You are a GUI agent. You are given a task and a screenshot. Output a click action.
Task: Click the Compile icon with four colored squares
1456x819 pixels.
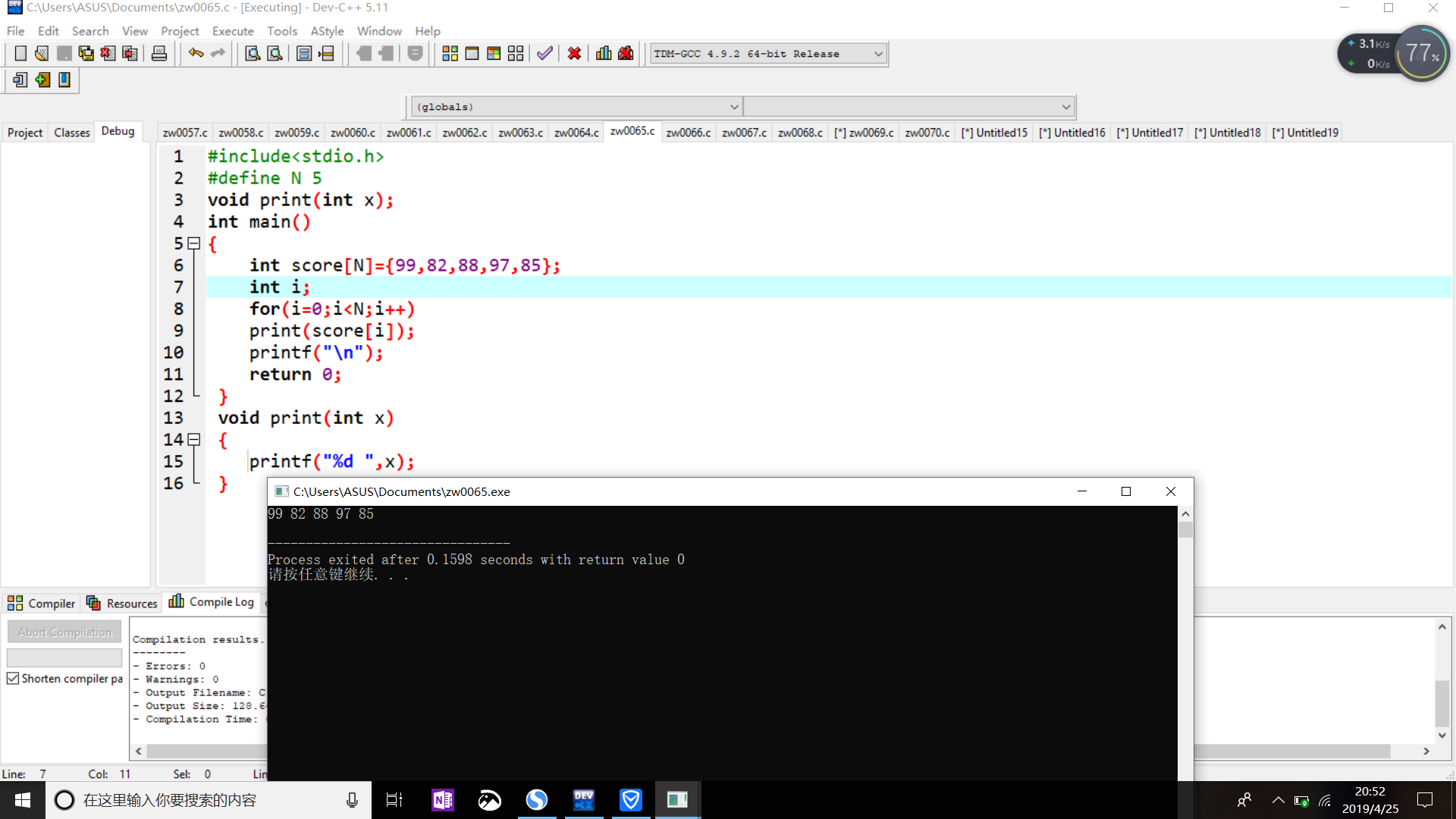(450, 53)
